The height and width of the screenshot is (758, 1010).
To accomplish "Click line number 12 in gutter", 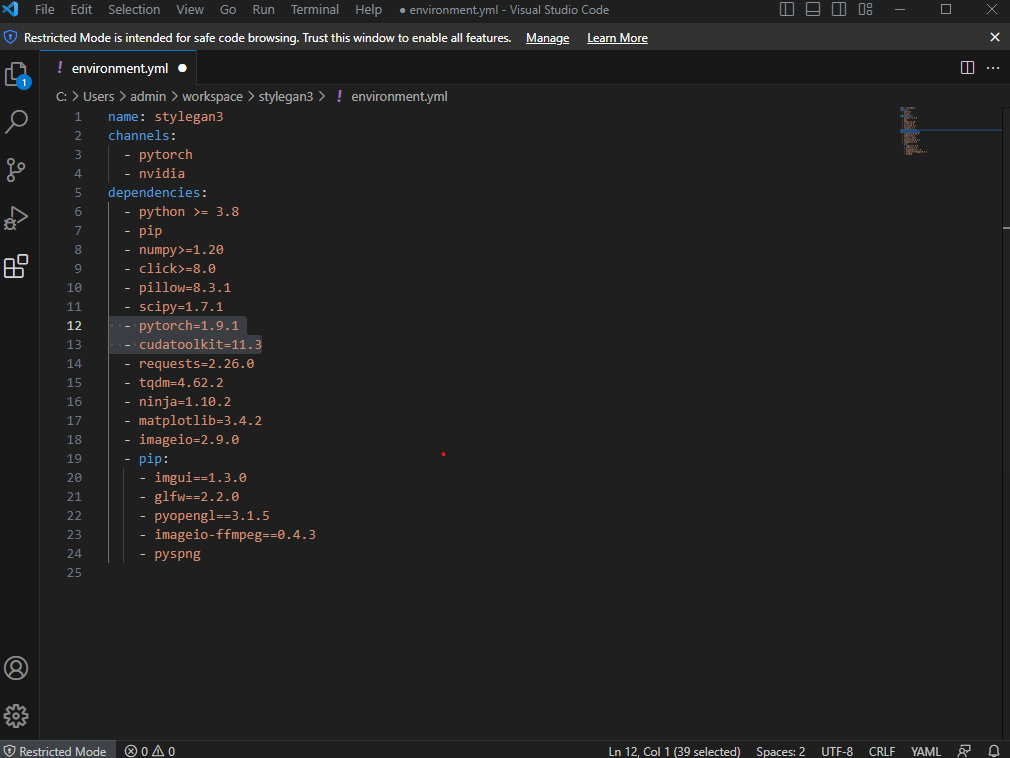I will coord(74,326).
